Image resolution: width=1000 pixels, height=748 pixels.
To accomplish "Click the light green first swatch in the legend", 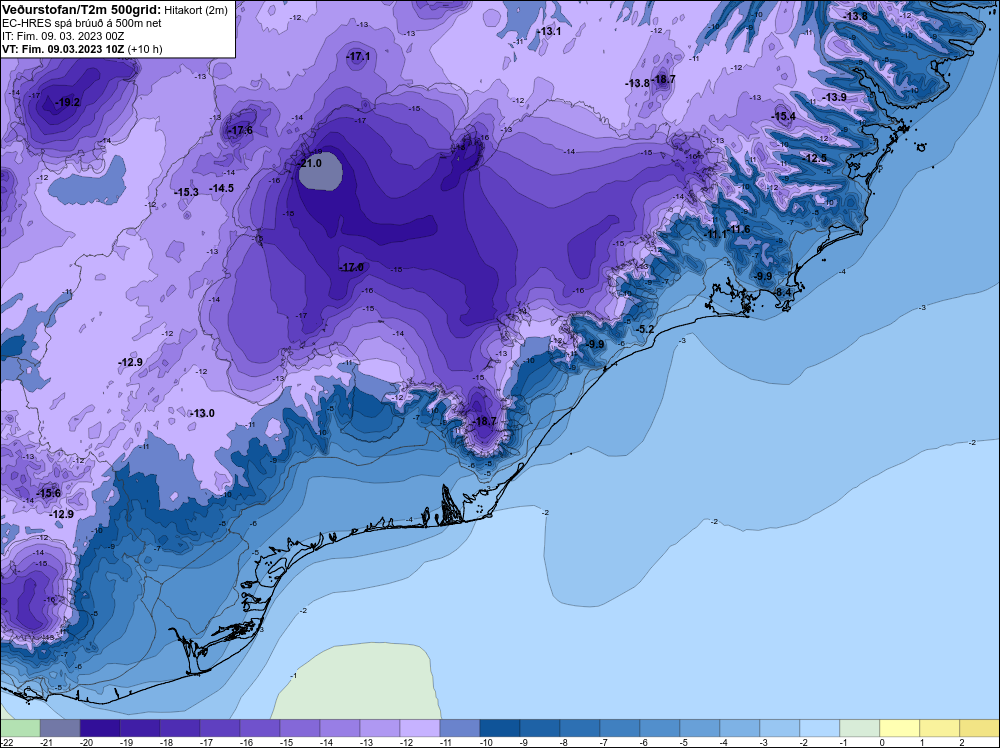I will [x=20, y=728].
